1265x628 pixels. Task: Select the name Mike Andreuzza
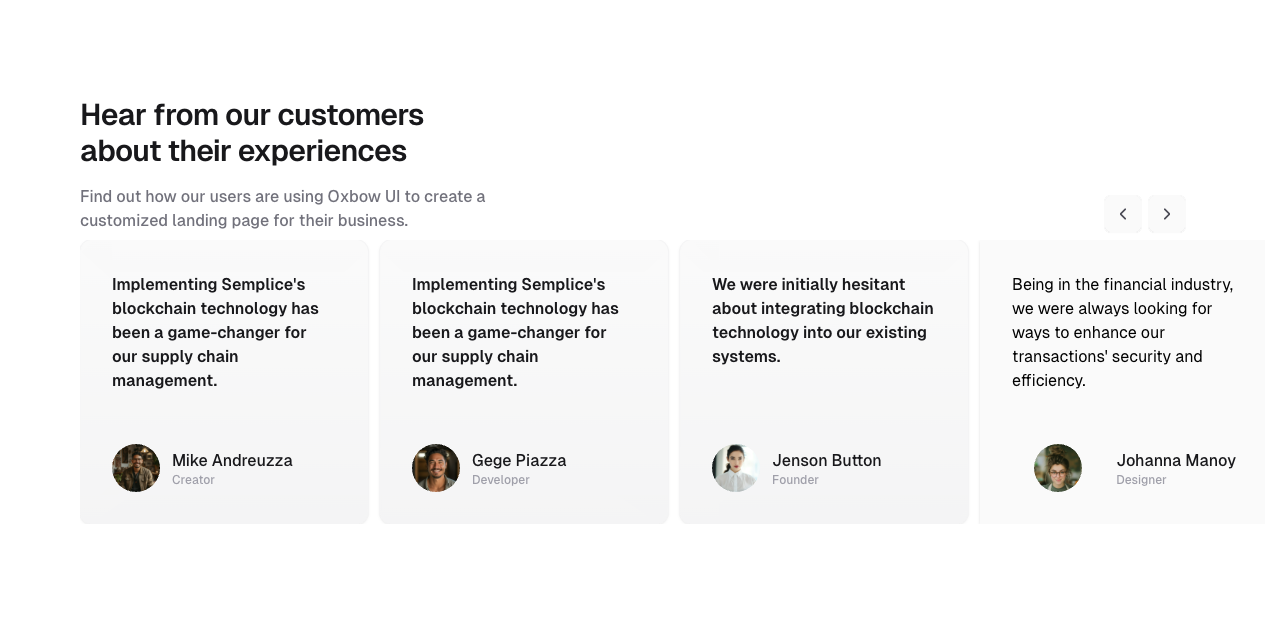(x=232, y=461)
